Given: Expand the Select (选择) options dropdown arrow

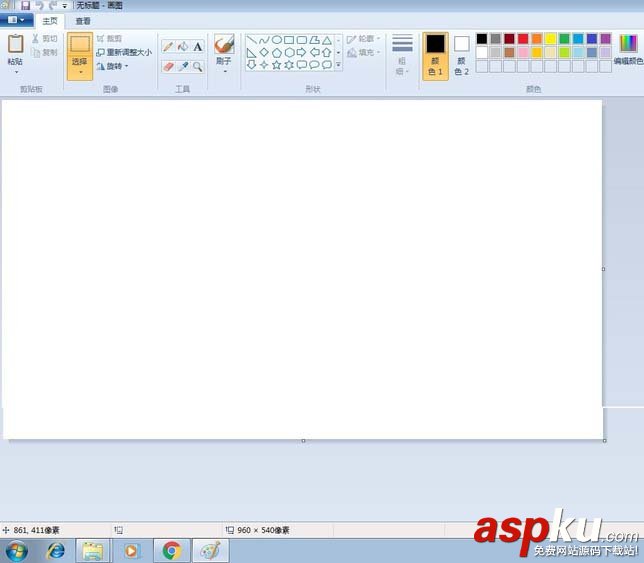Looking at the screenshot, I should (80, 72).
